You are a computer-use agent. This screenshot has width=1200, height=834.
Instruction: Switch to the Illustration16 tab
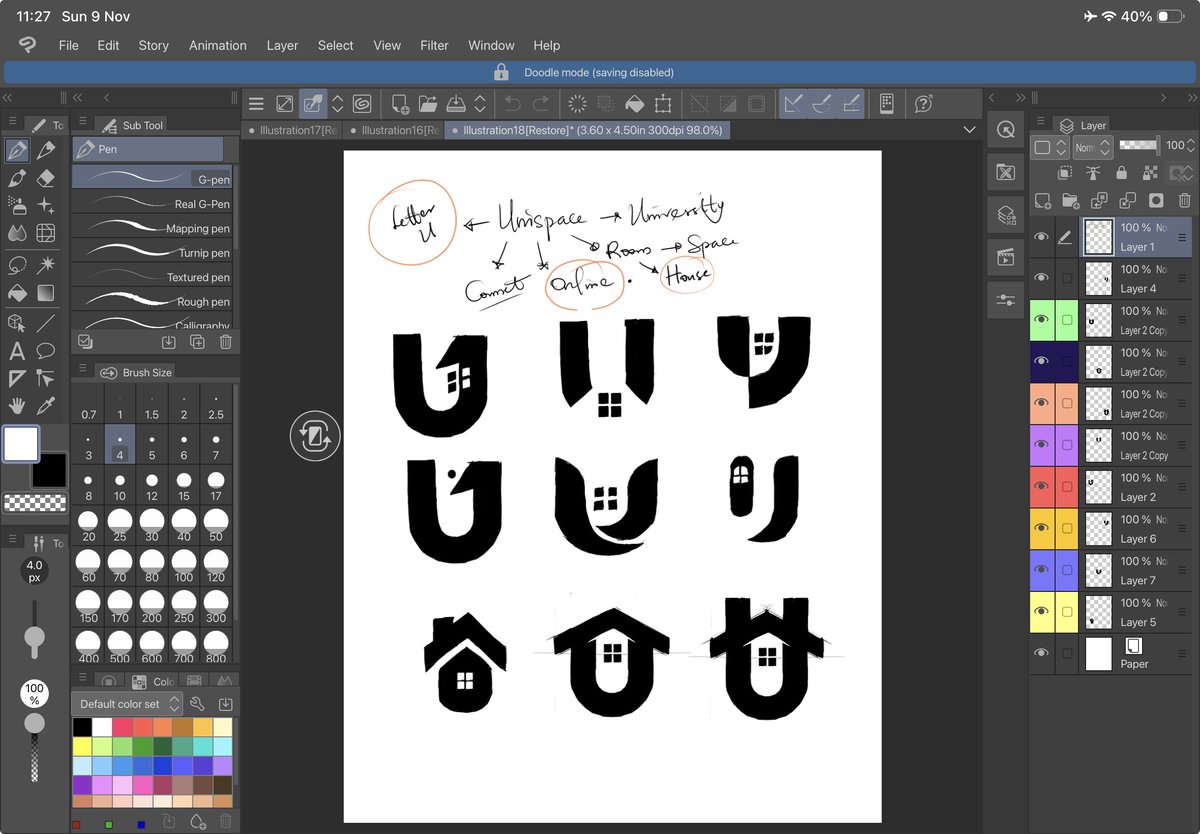pyautogui.click(x=395, y=130)
